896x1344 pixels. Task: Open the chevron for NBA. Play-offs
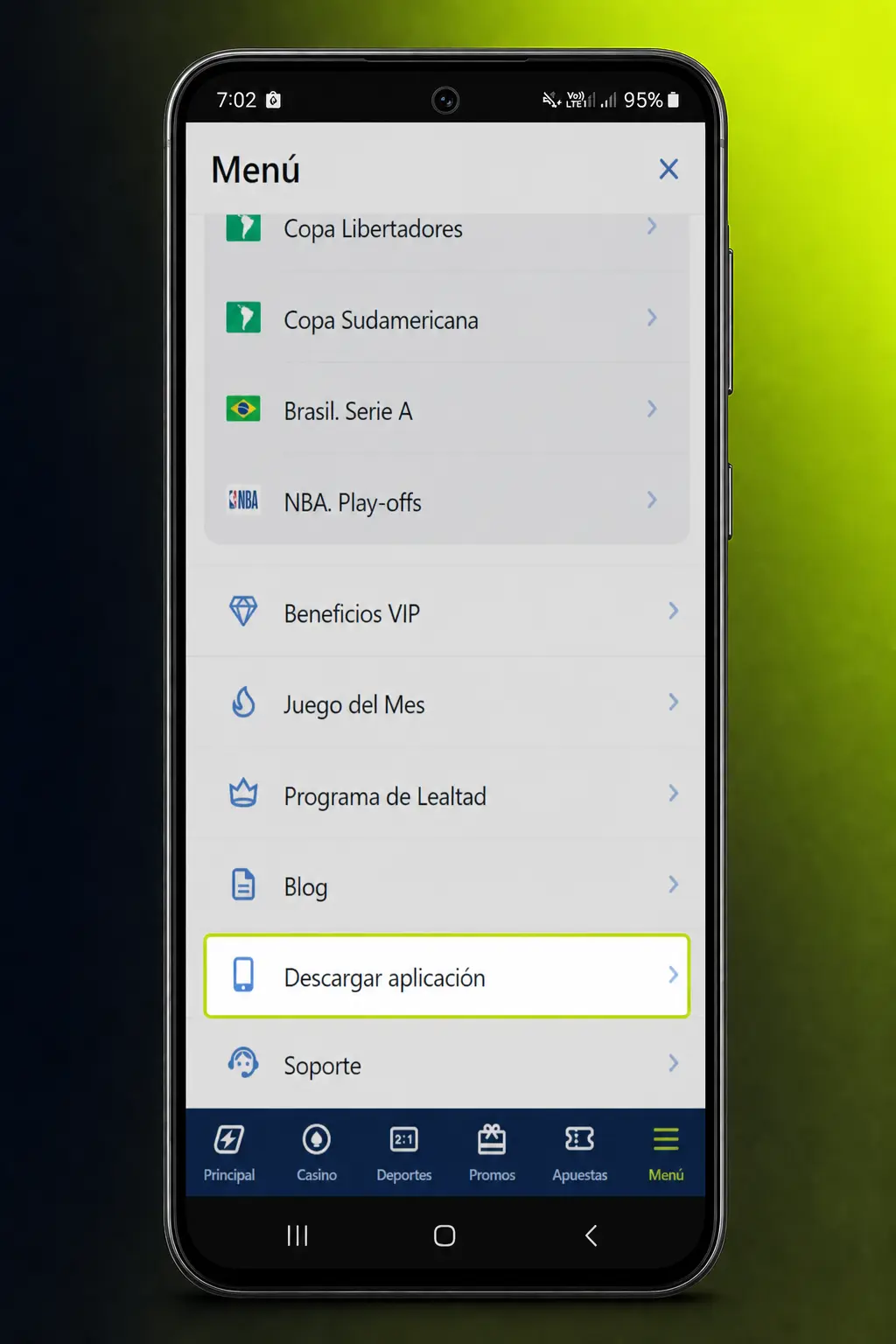(652, 500)
